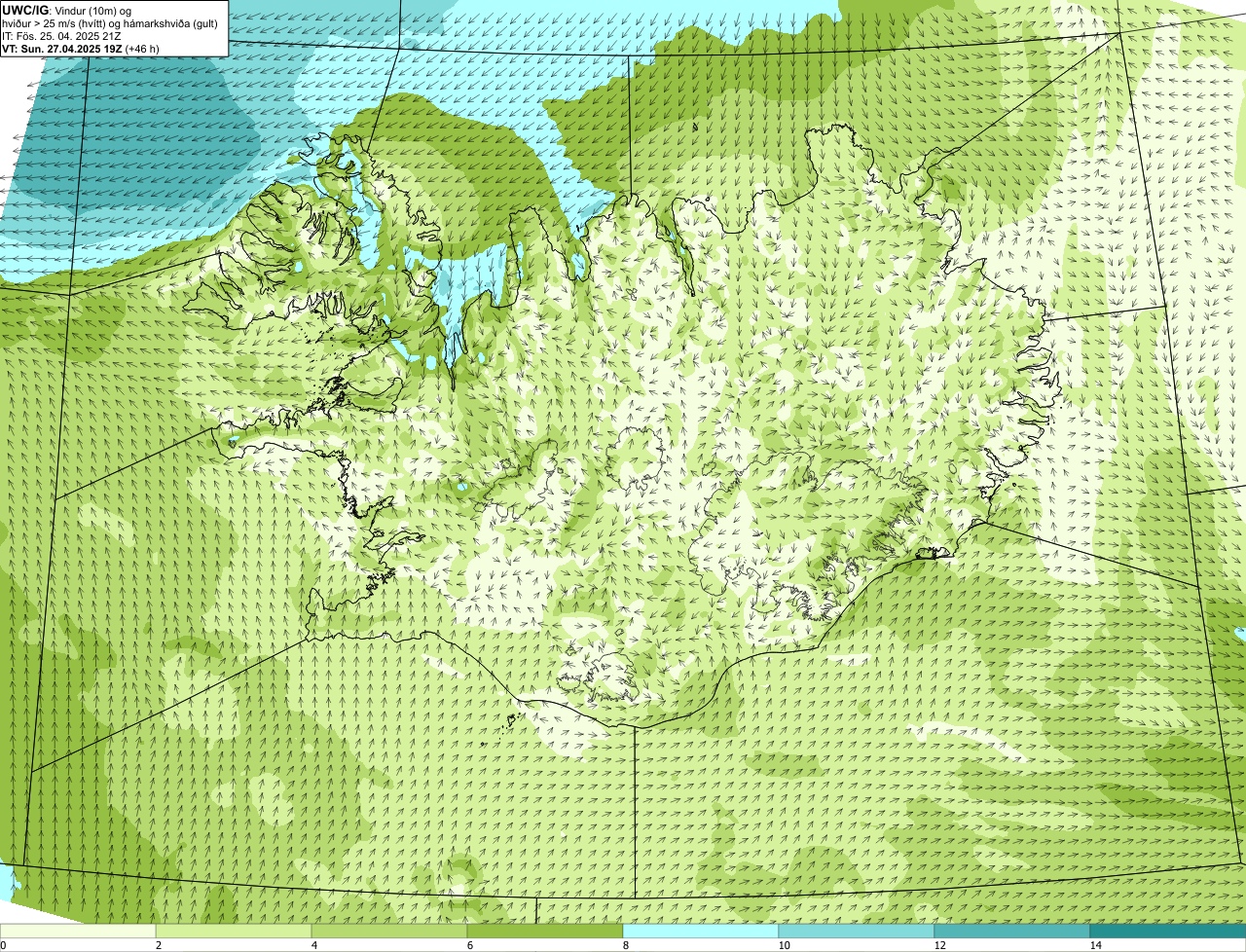Click the title line "UWC/IG: Vindur (10m) og"
Image resolution: width=1246 pixels, height=952 pixels.
[66, 11]
